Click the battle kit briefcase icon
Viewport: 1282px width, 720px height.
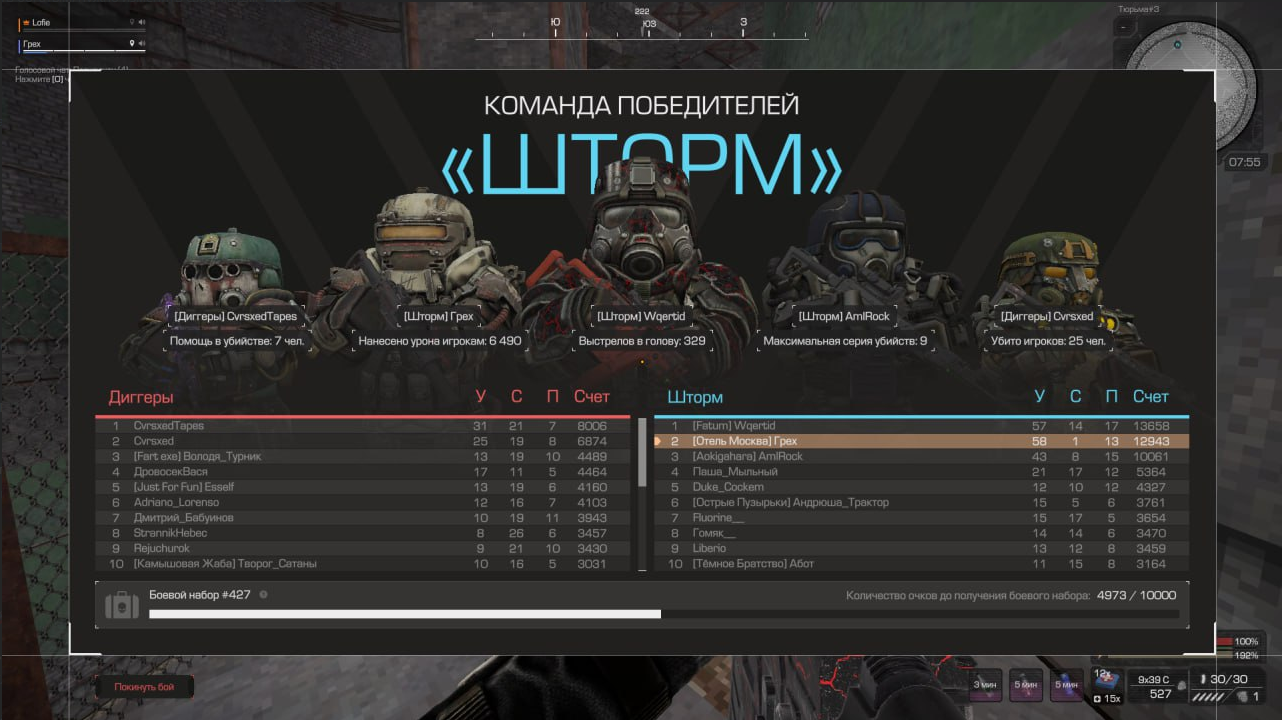click(x=122, y=605)
